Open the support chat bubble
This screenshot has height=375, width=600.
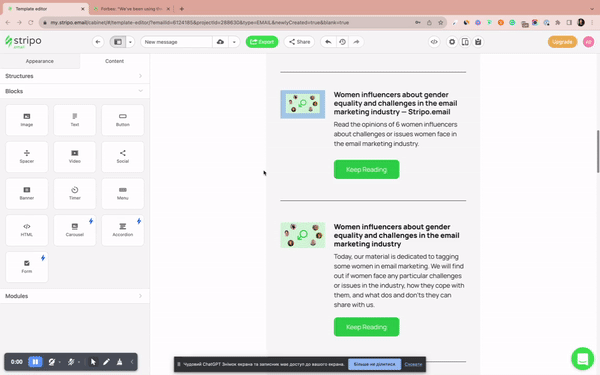(582, 359)
